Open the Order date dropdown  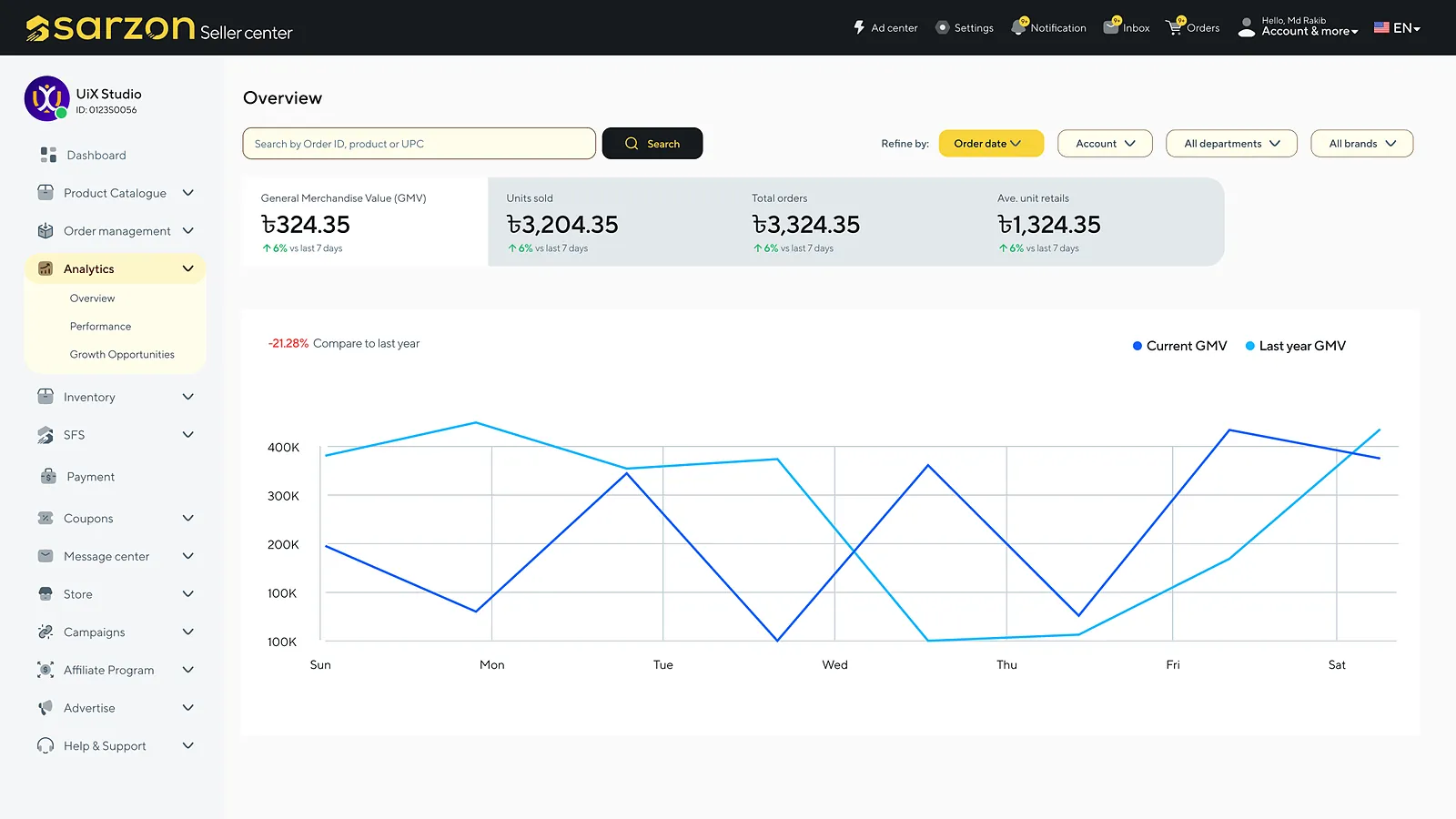click(991, 144)
